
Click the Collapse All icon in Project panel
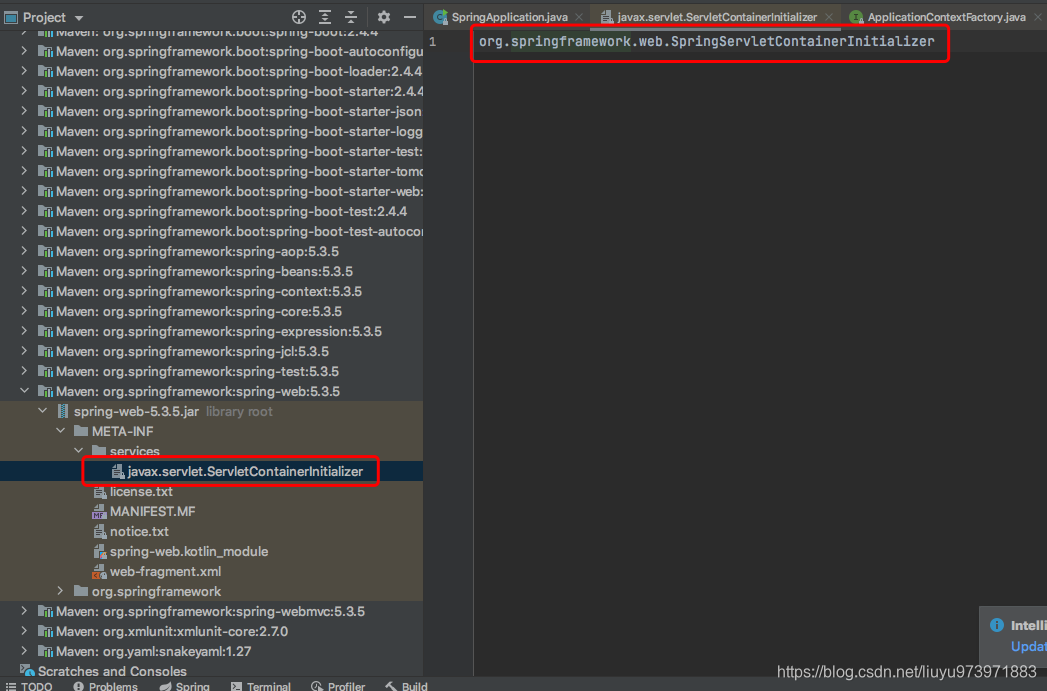pyautogui.click(x=349, y=17)
